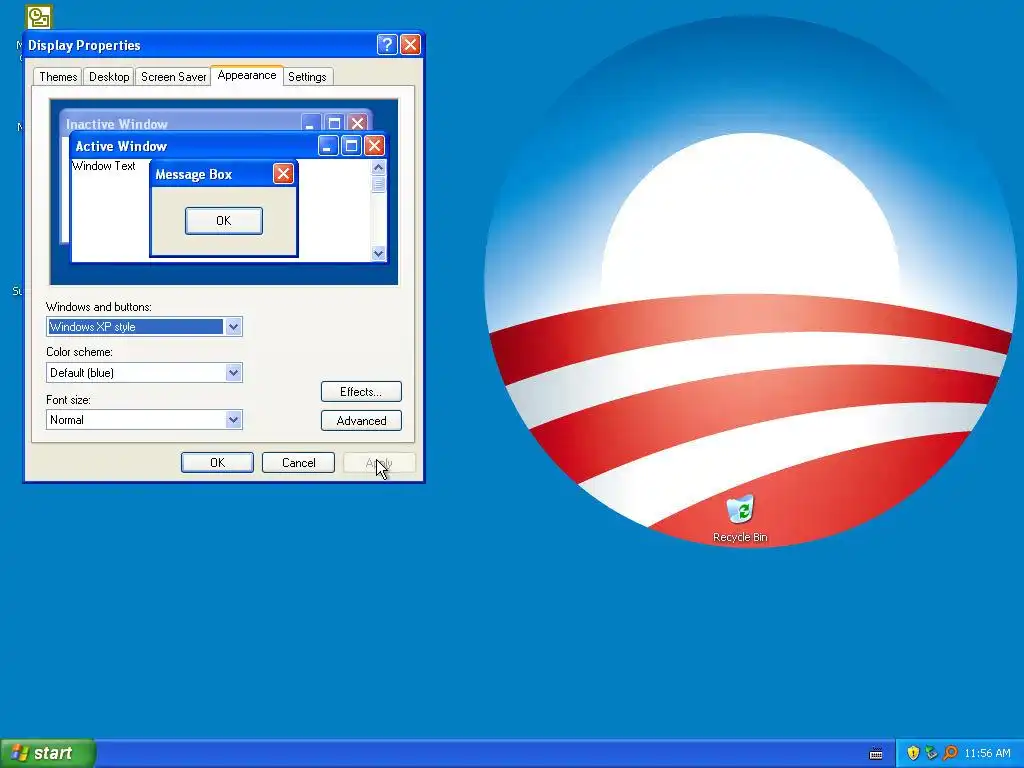
Task: Click the preview window scrollbar up arrow
Action: 378,167
